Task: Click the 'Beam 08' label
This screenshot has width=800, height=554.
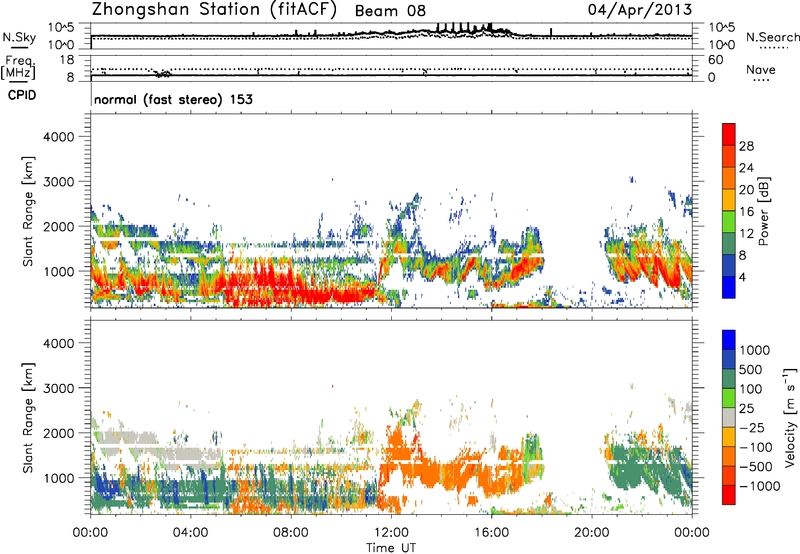Action: coord(390,11)
